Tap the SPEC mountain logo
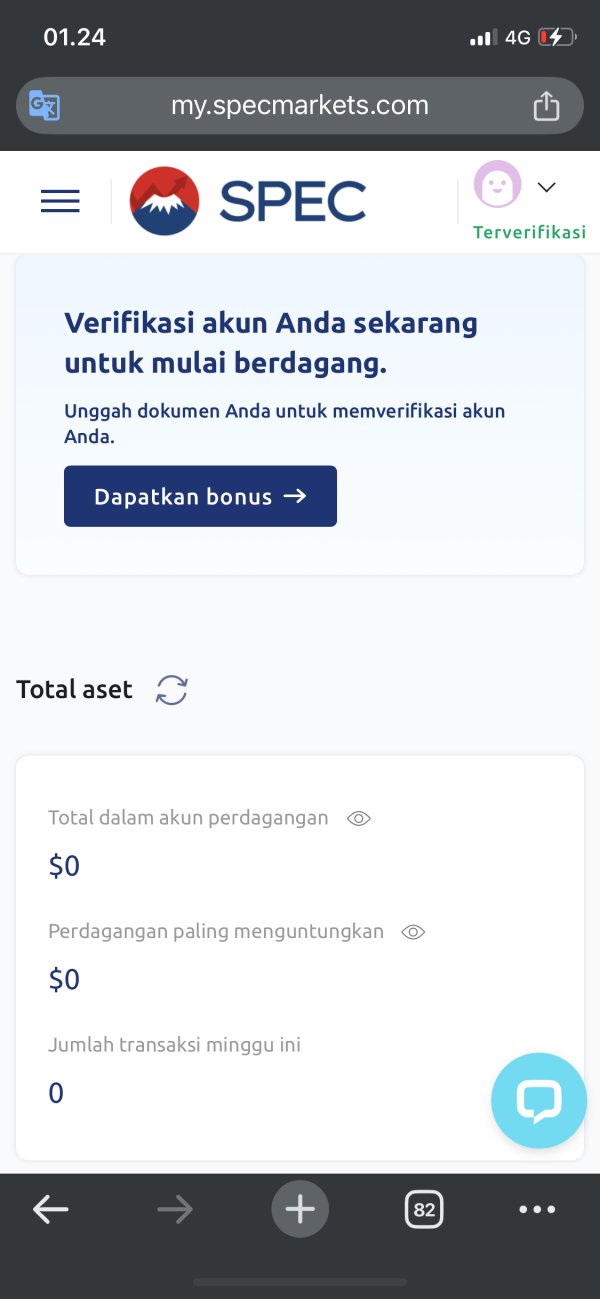Image resolution: width=600 pixels, height=1299 pixels. pos(165,201)
